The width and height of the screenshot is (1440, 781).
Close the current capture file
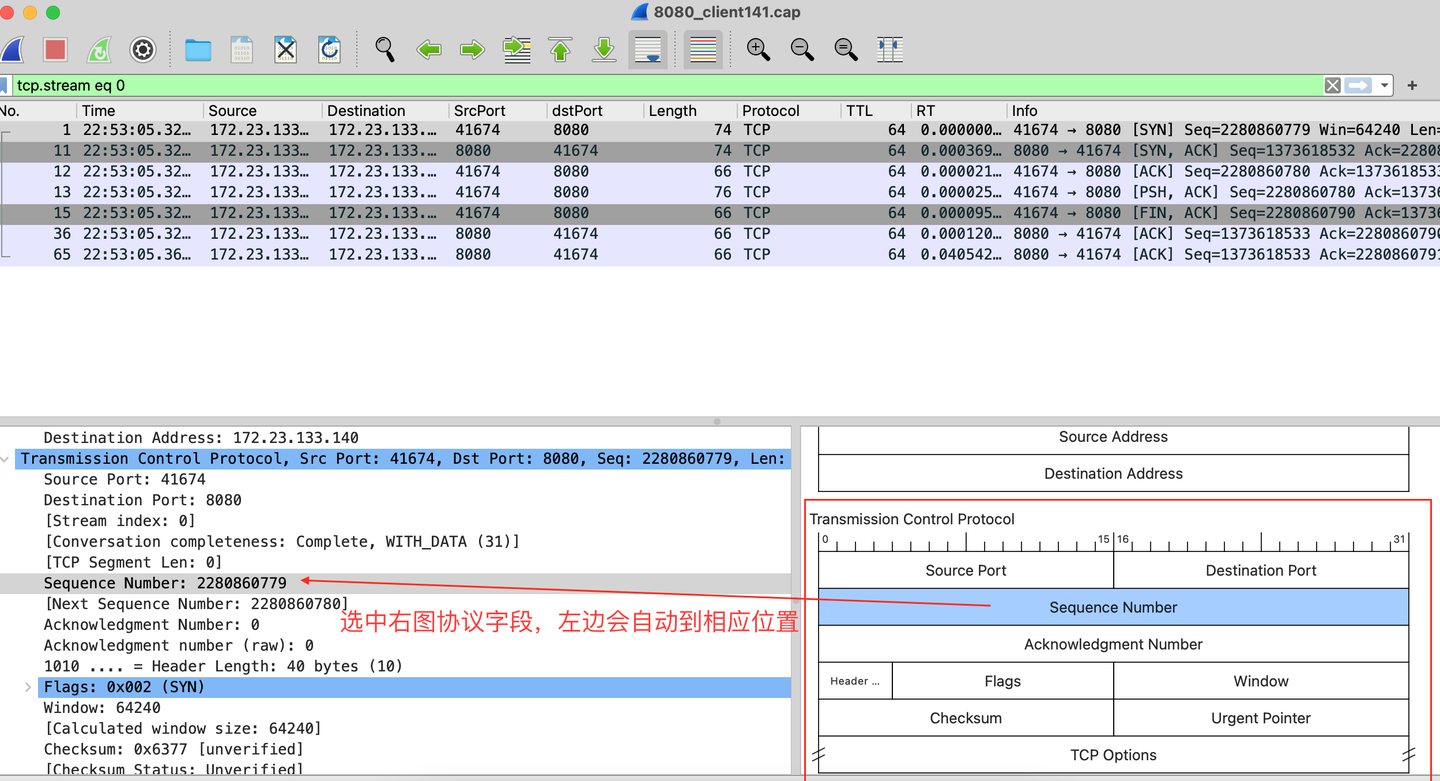[x=285, y=49]
